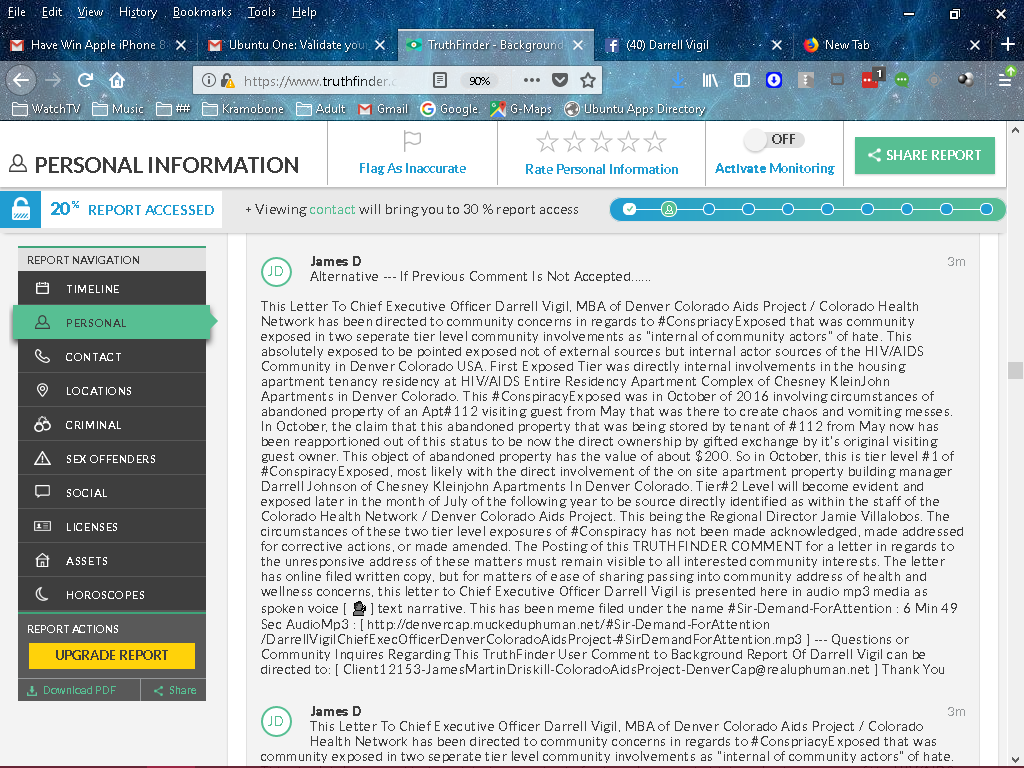Image resolution: width=1024 pixels, height=768 pixels.
Task: Click the gray crosshair target extension icon
Action: (x=934, y=80)
